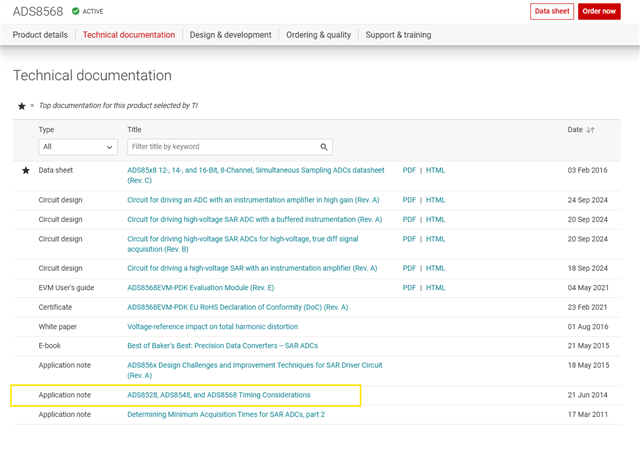Click the E-book type cell
640x449 pixels.
click(x=49, y=346)
